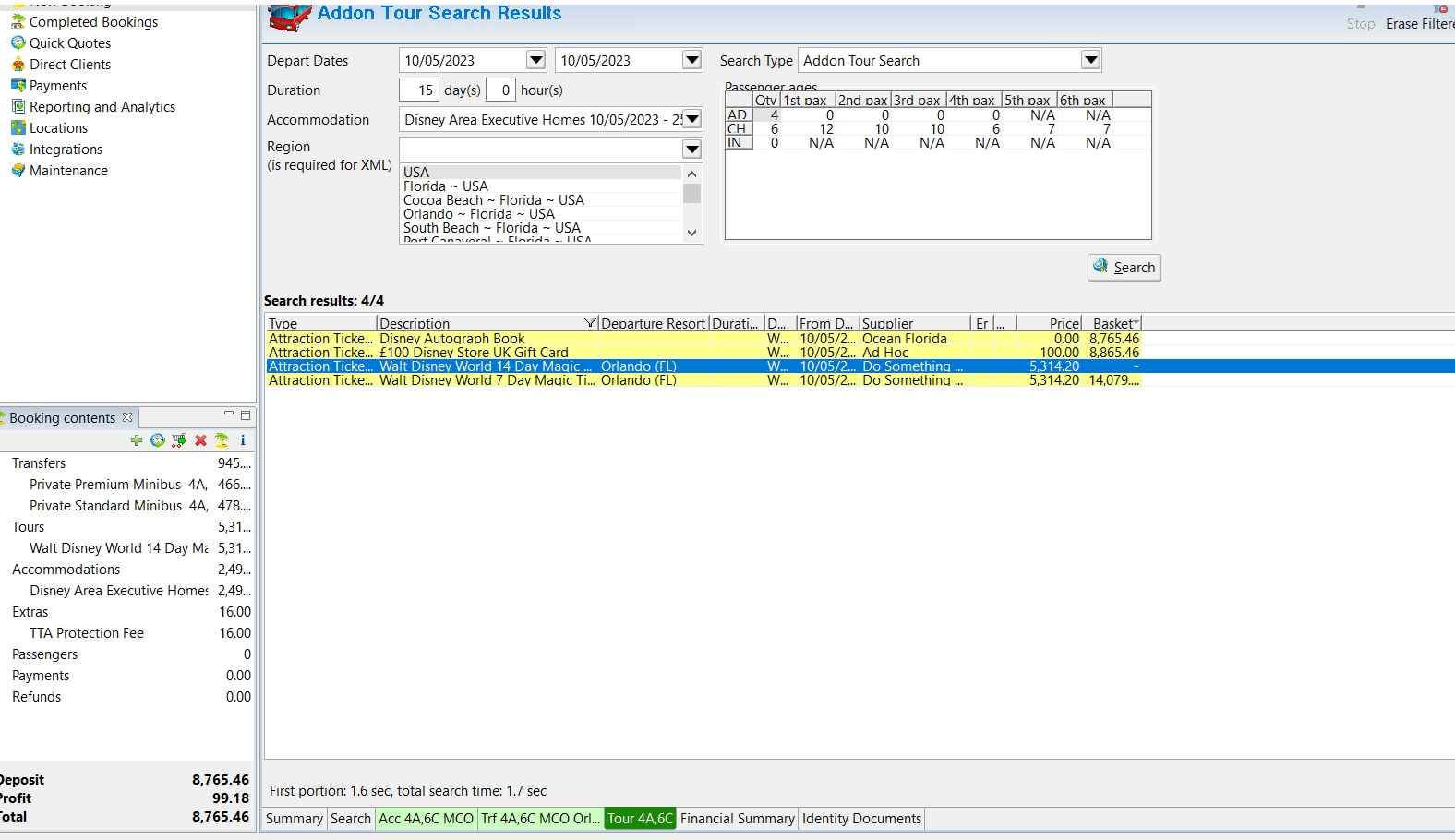
Task: Open the second Depart Dates calendar dropdown
Action: pos(691,60)
